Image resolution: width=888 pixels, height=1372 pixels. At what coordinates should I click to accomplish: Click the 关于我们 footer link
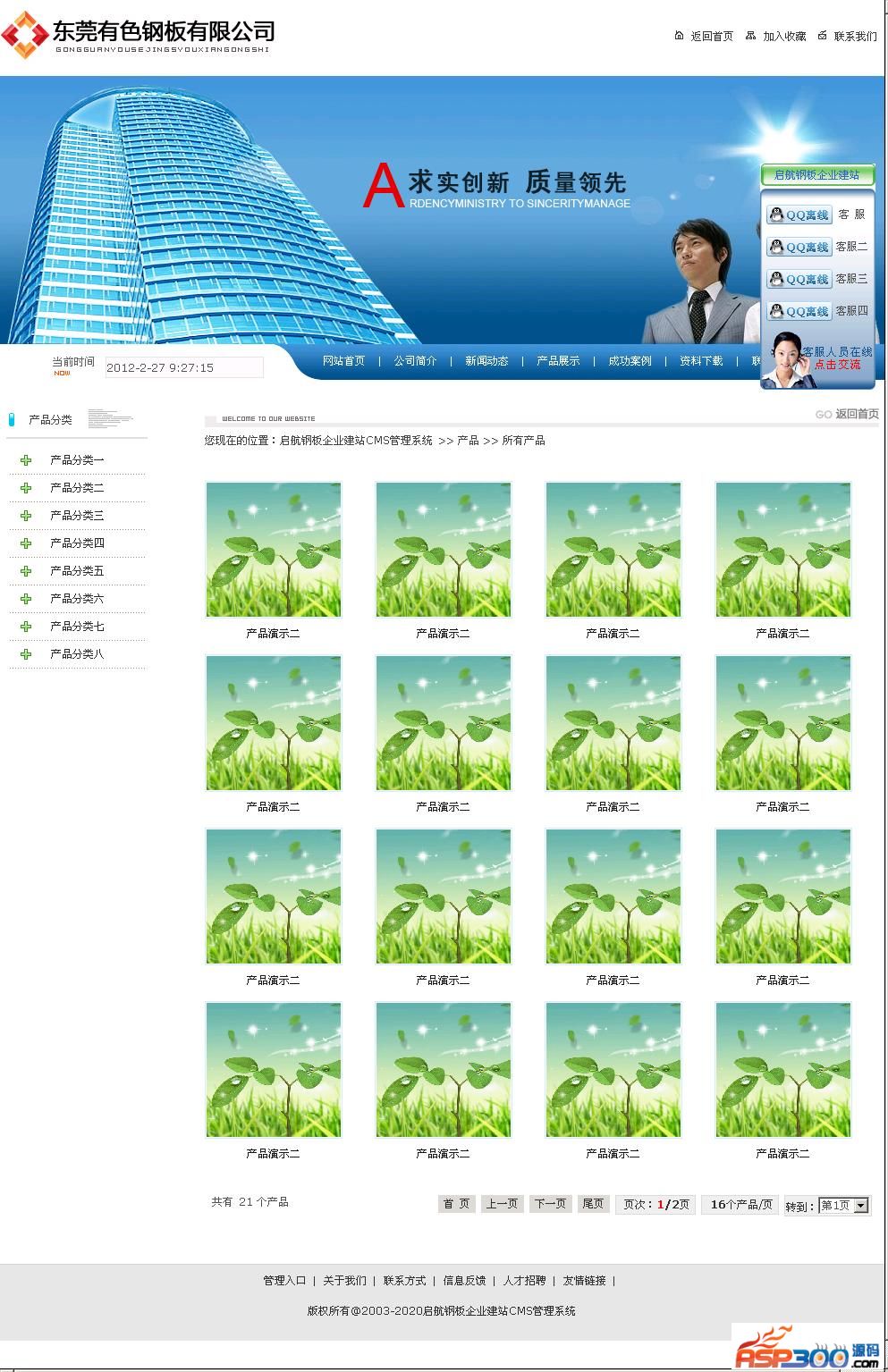[344, 1281]
